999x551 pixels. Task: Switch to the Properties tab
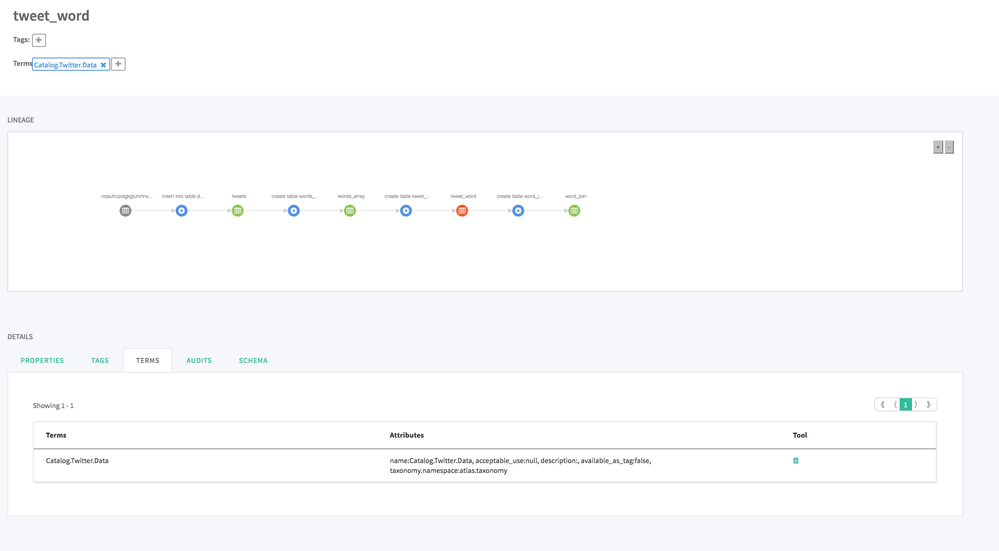[42, 361]
